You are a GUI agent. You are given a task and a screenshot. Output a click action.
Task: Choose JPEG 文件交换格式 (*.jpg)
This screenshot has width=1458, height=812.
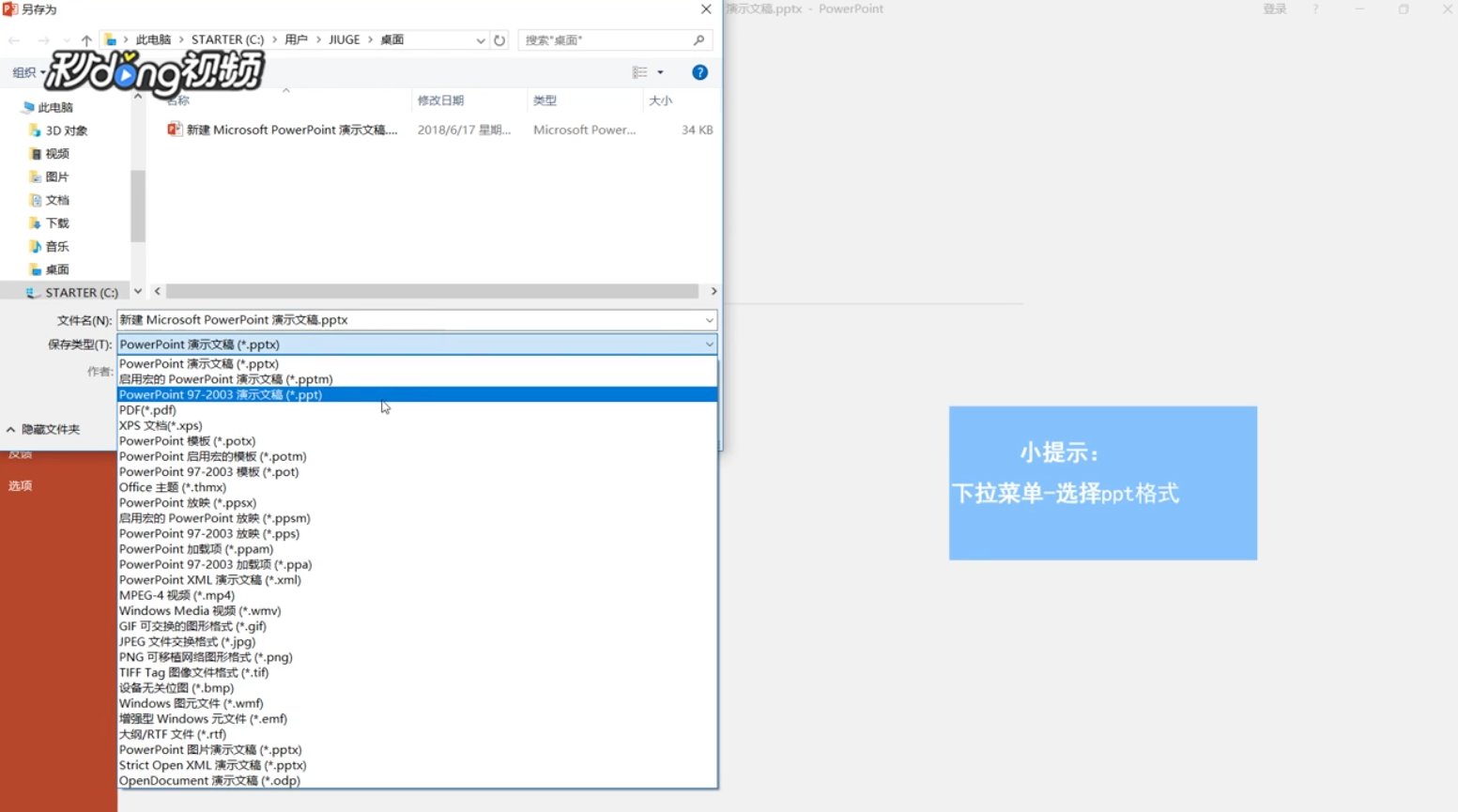pos(417,642)
